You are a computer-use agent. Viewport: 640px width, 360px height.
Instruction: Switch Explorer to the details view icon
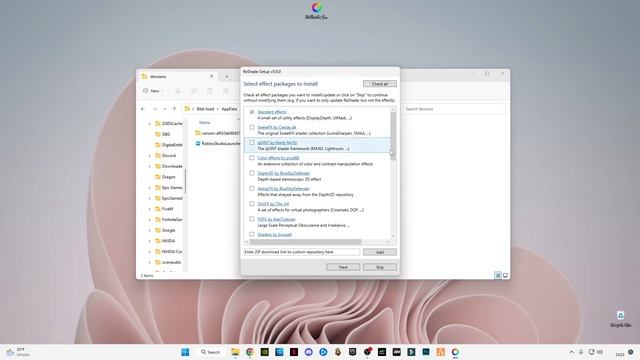tap(498, 276)
